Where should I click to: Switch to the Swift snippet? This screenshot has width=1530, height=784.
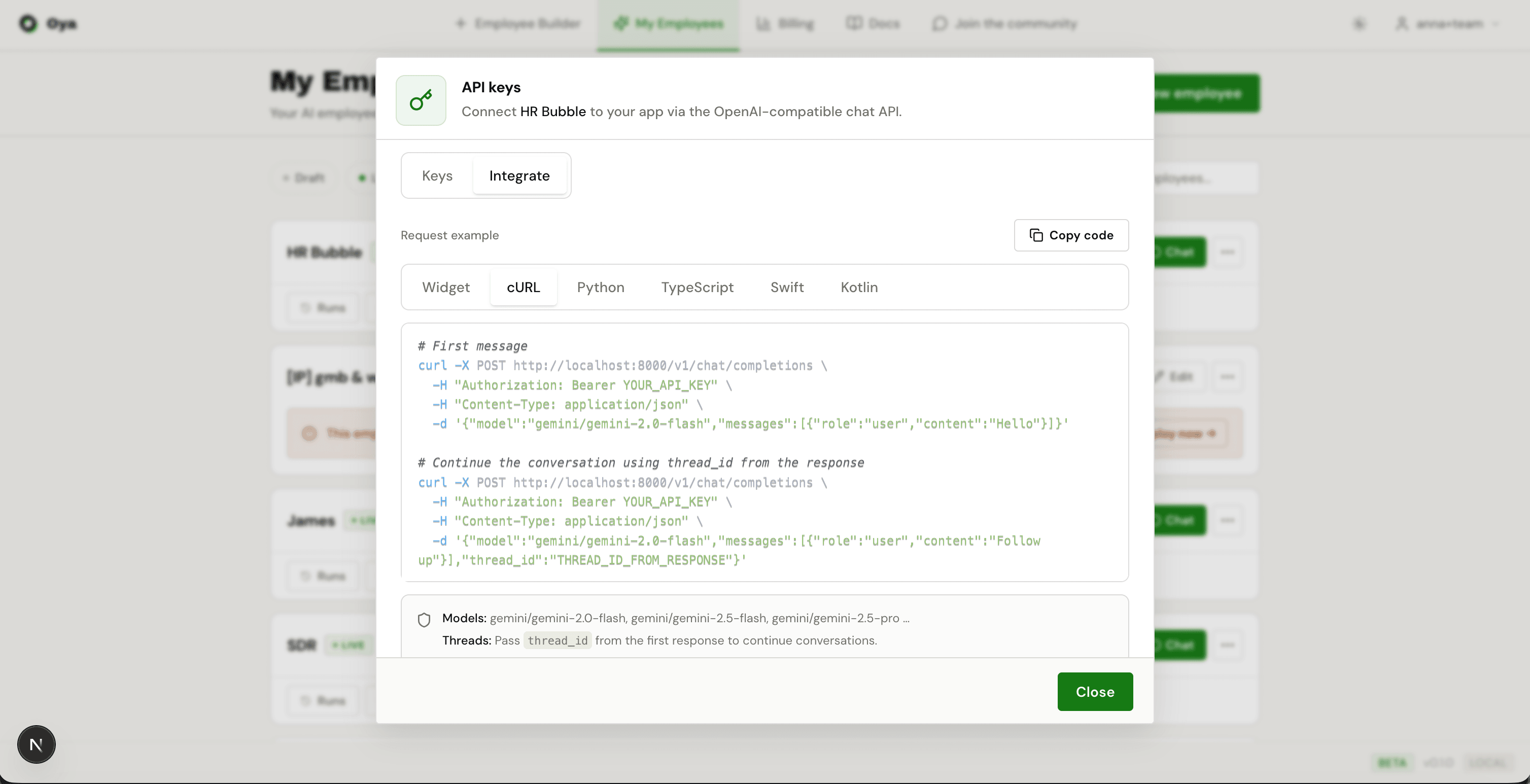787,287
